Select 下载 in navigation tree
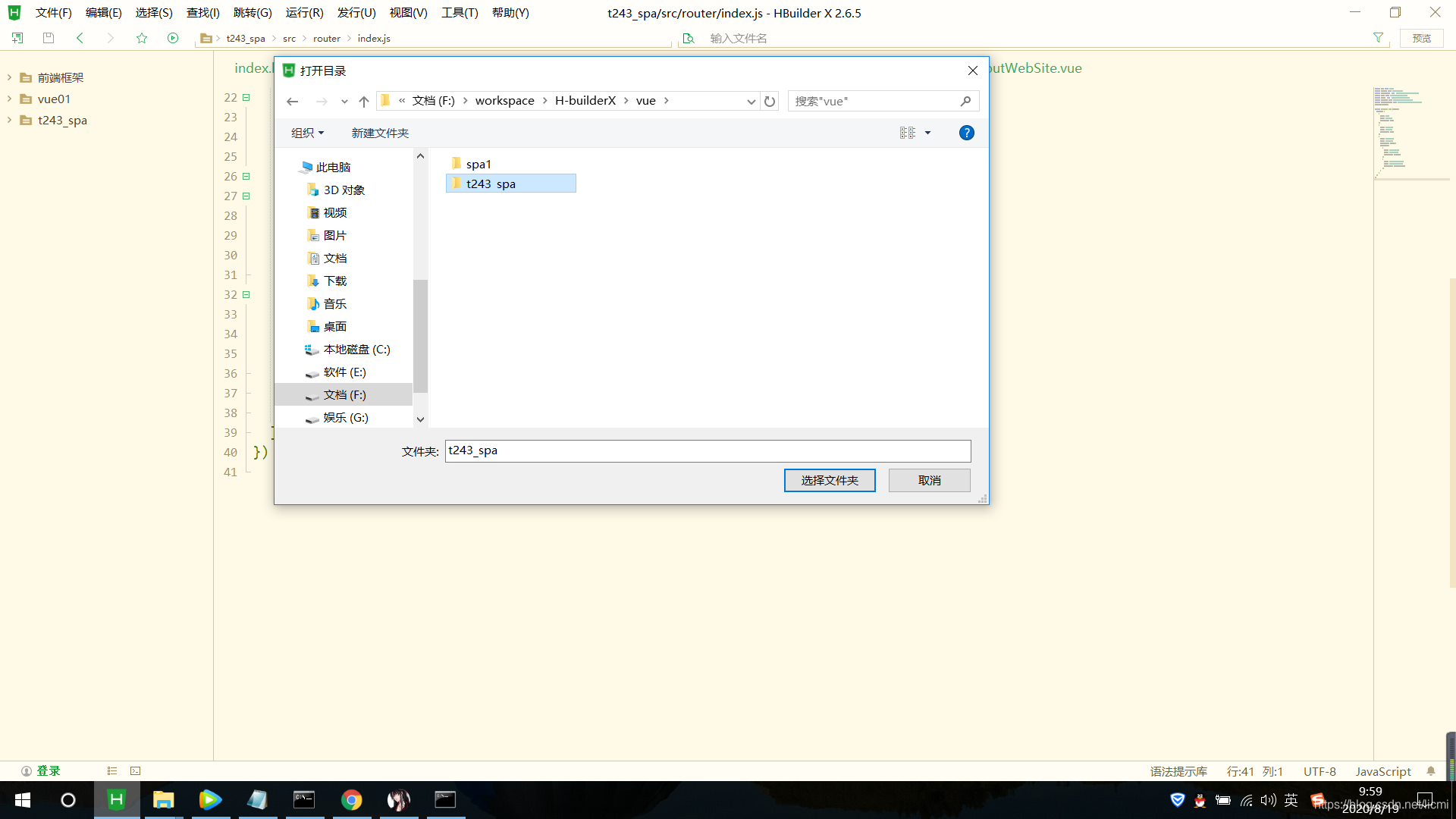This screenshot has width=1456, height=819. coord(334,281)
